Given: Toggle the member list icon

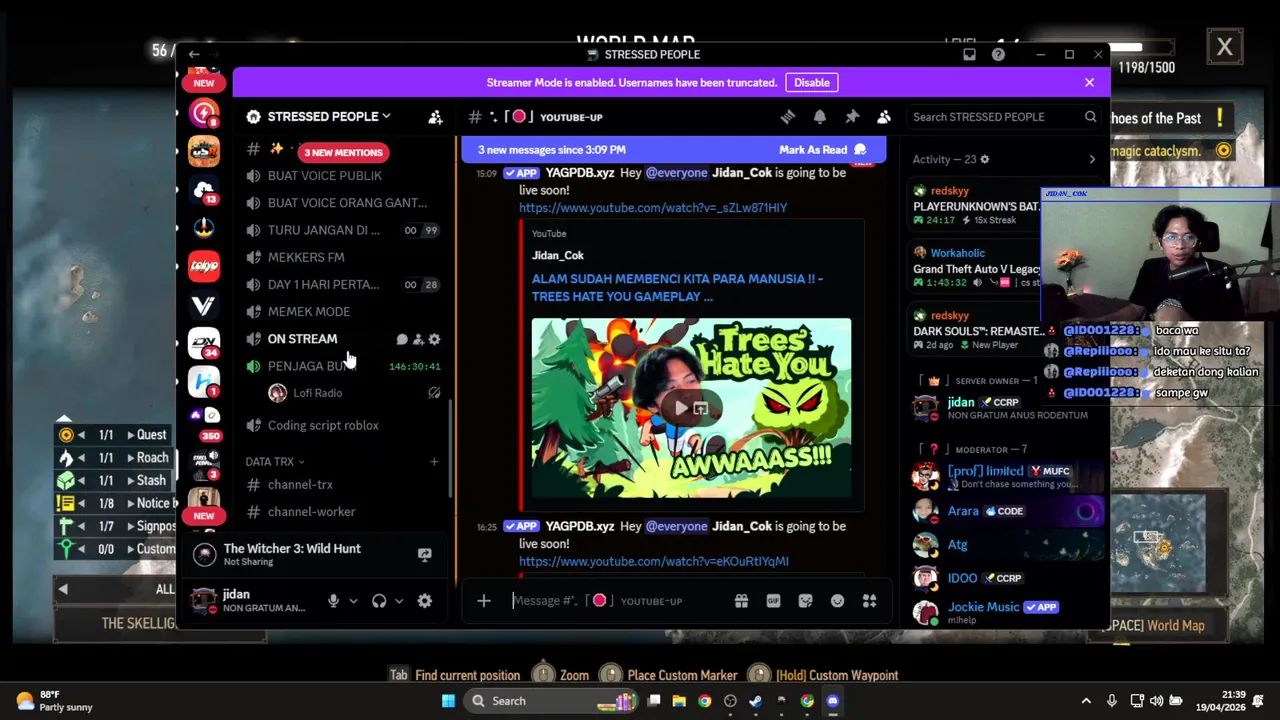Looking at the screenshot, I should (884, 117).
